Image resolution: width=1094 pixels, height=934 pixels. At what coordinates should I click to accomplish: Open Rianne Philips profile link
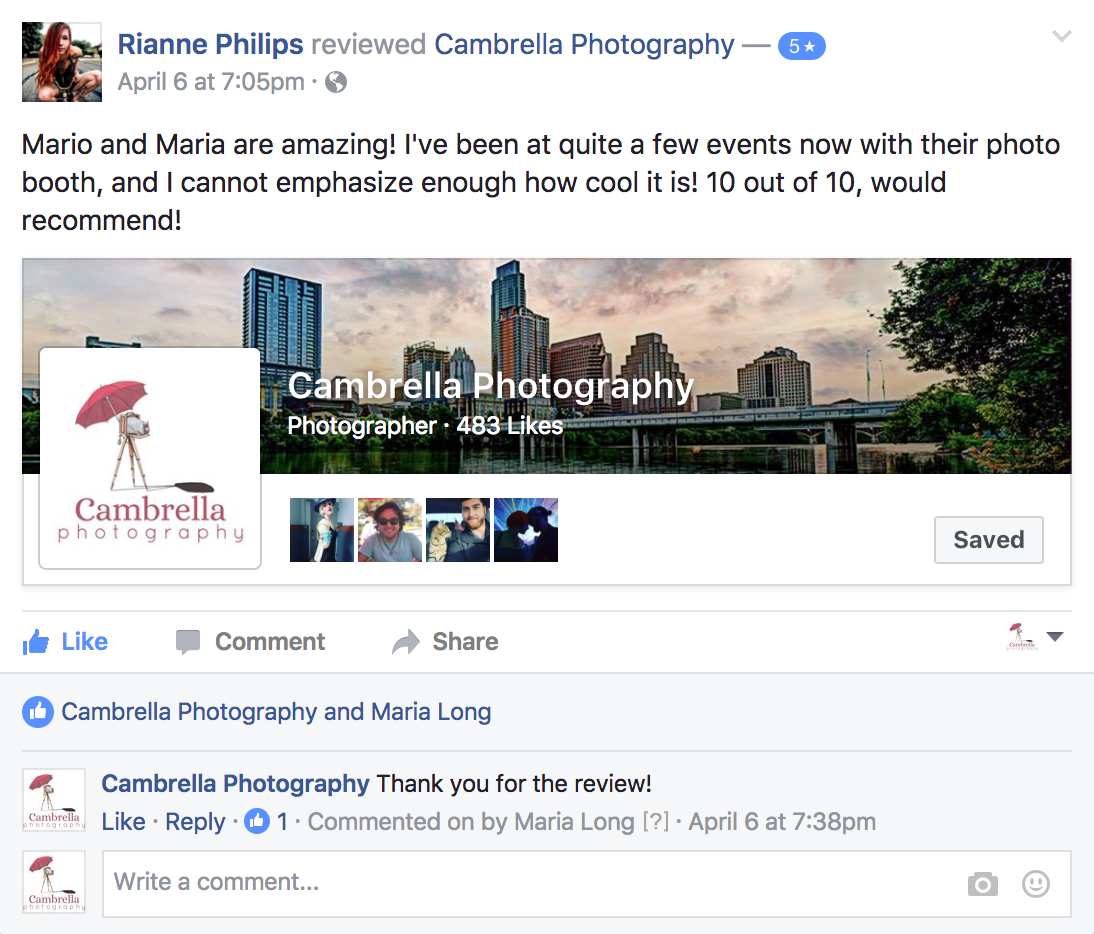(x=210, y=45)
